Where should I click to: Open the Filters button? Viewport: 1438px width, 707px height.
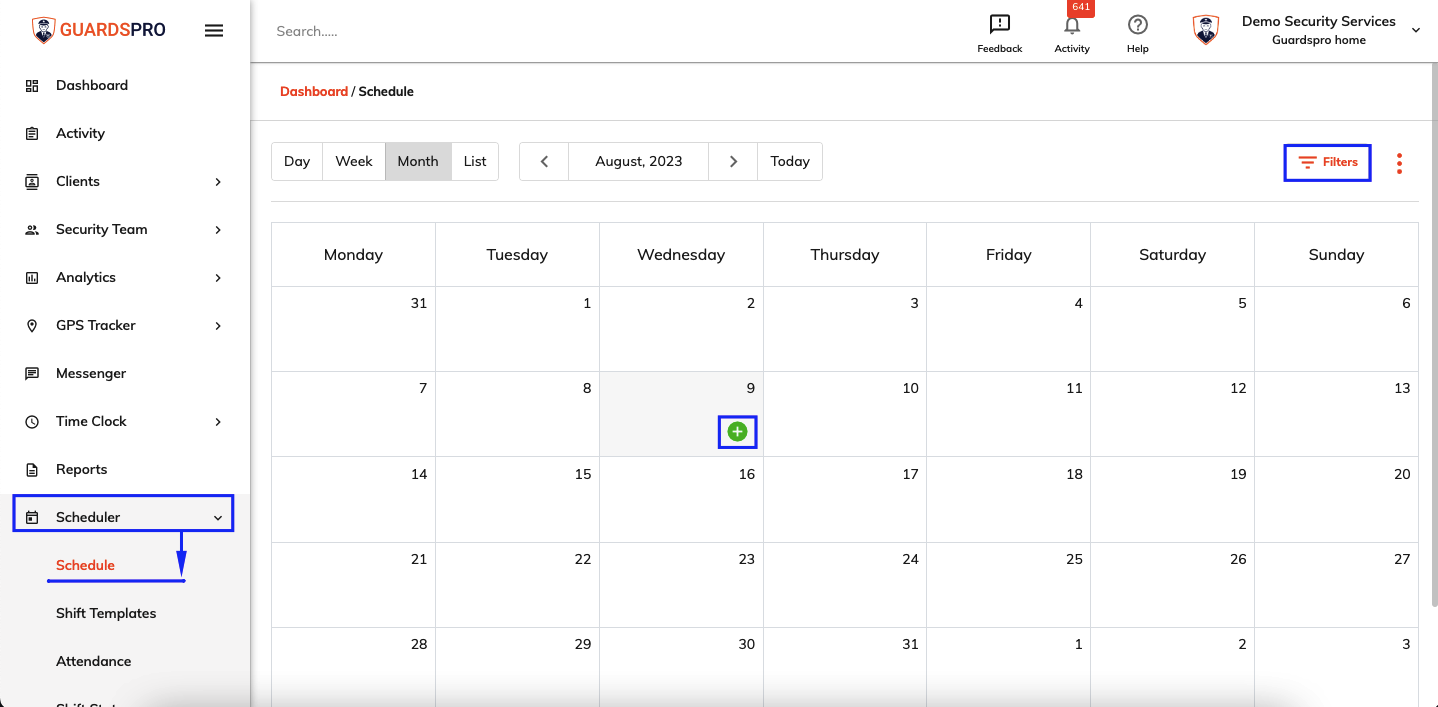1327,162
